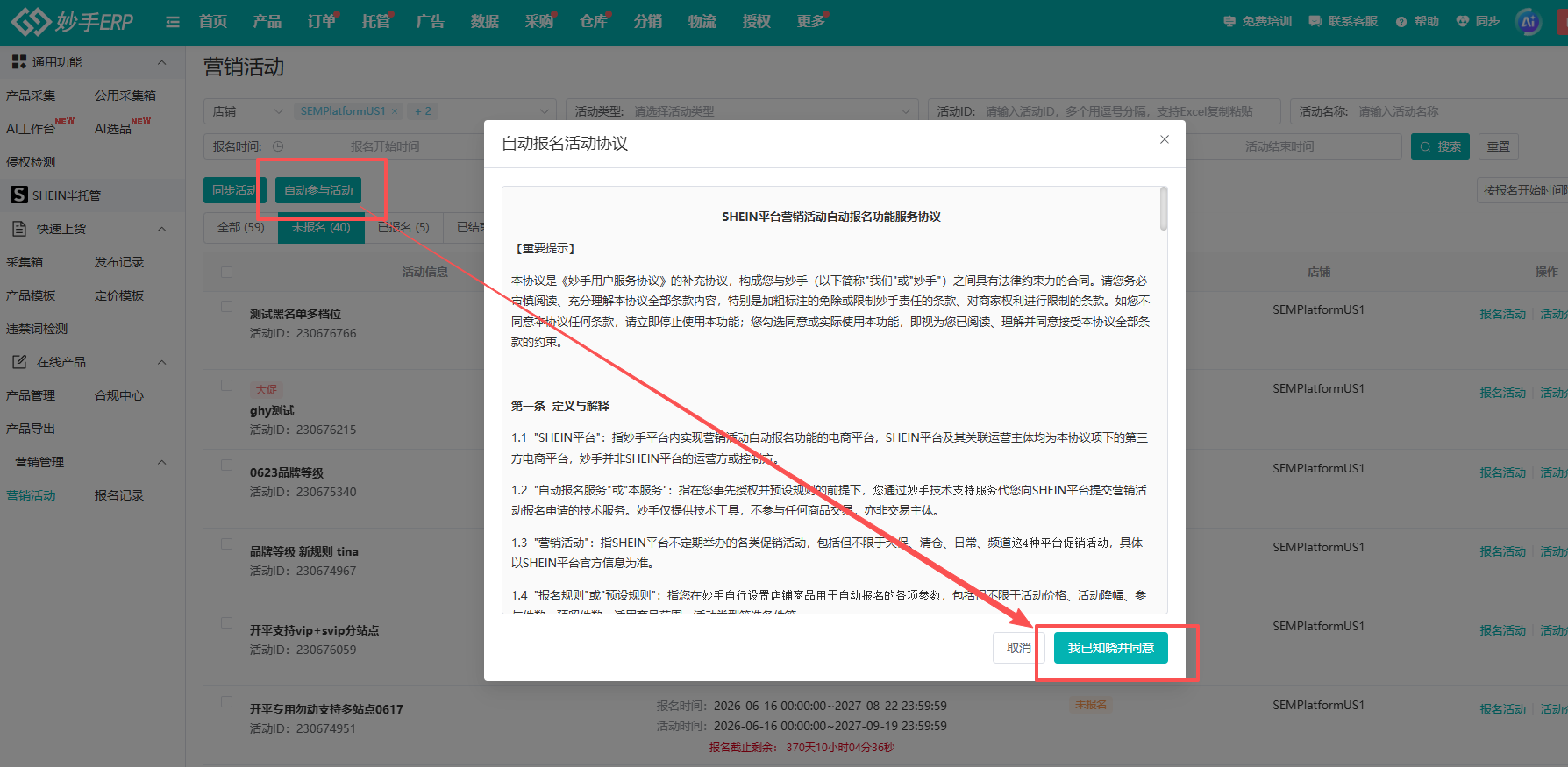Open 产品采集 in sidebar

[x=31, y=96]
